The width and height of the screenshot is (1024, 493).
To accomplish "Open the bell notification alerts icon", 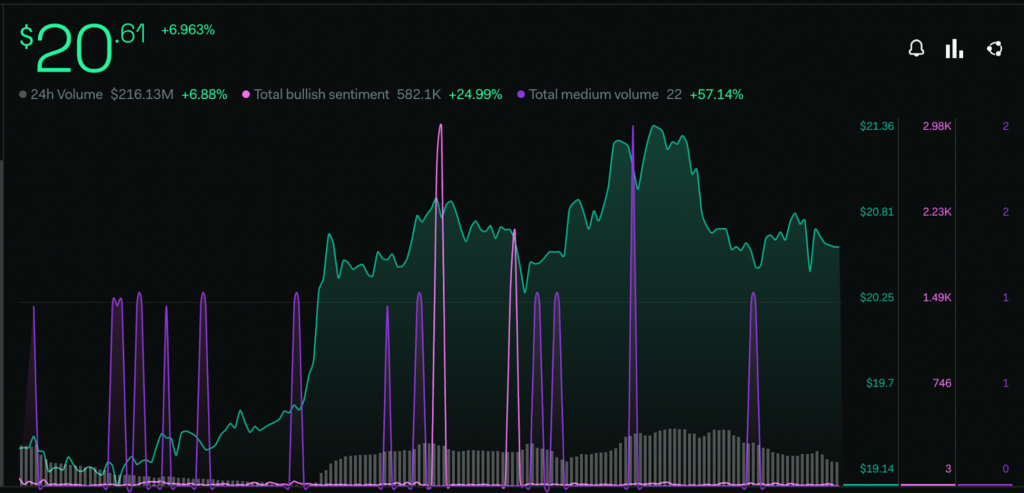I will click(x=916, y=48).
